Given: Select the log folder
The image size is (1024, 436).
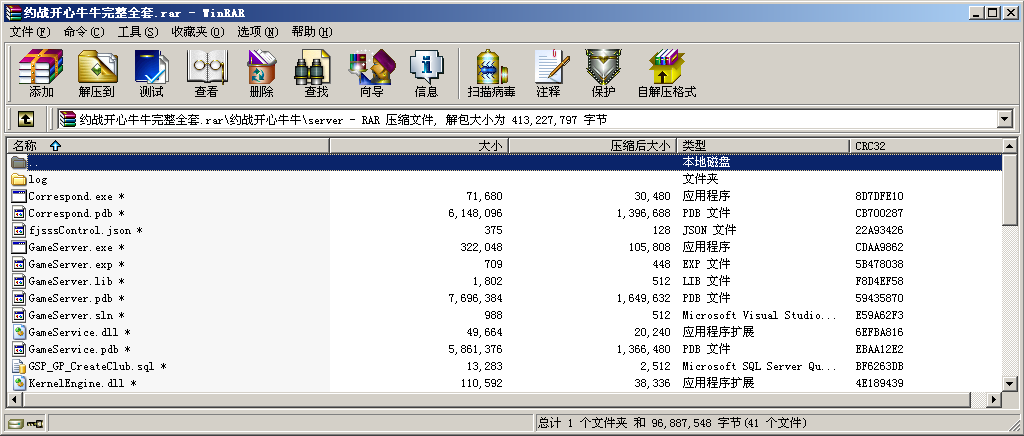Looking at the screenshot, I should [38, 179].
